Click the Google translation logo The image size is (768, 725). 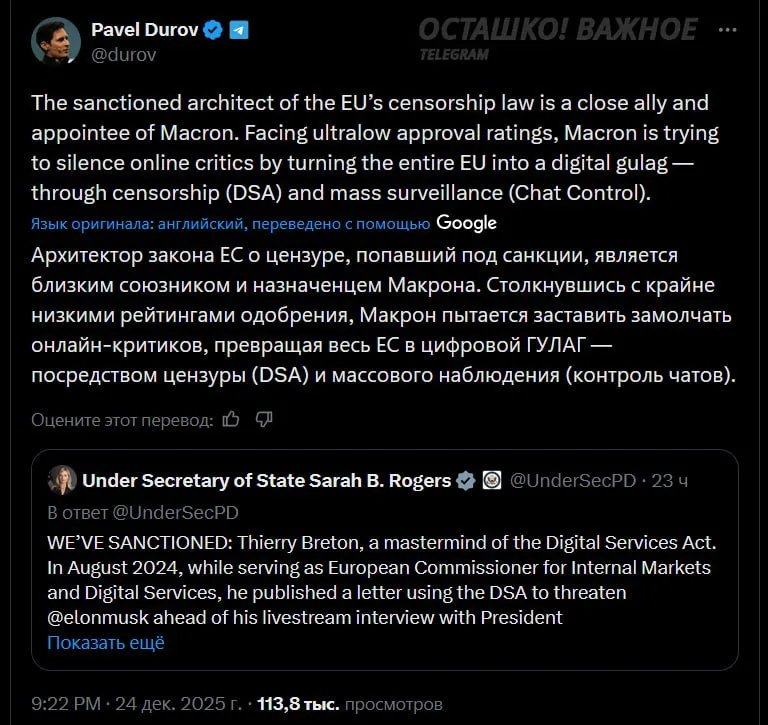(466, 222)
